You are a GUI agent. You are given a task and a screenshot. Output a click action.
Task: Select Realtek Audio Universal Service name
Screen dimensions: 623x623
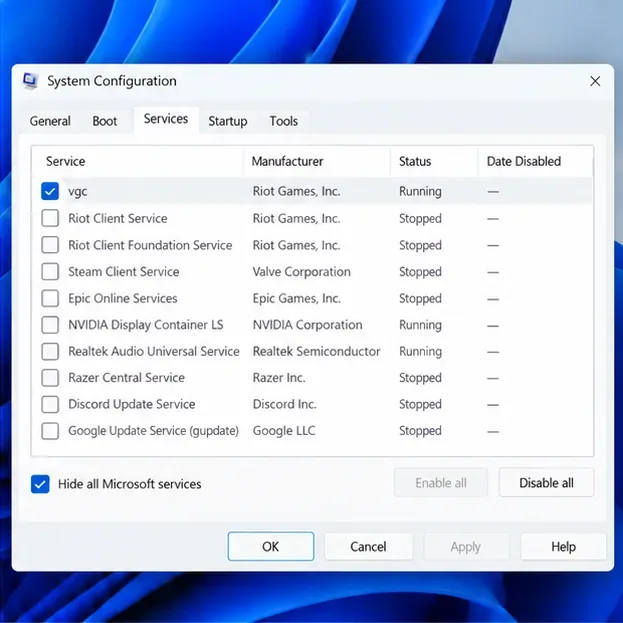coord(154,352)
